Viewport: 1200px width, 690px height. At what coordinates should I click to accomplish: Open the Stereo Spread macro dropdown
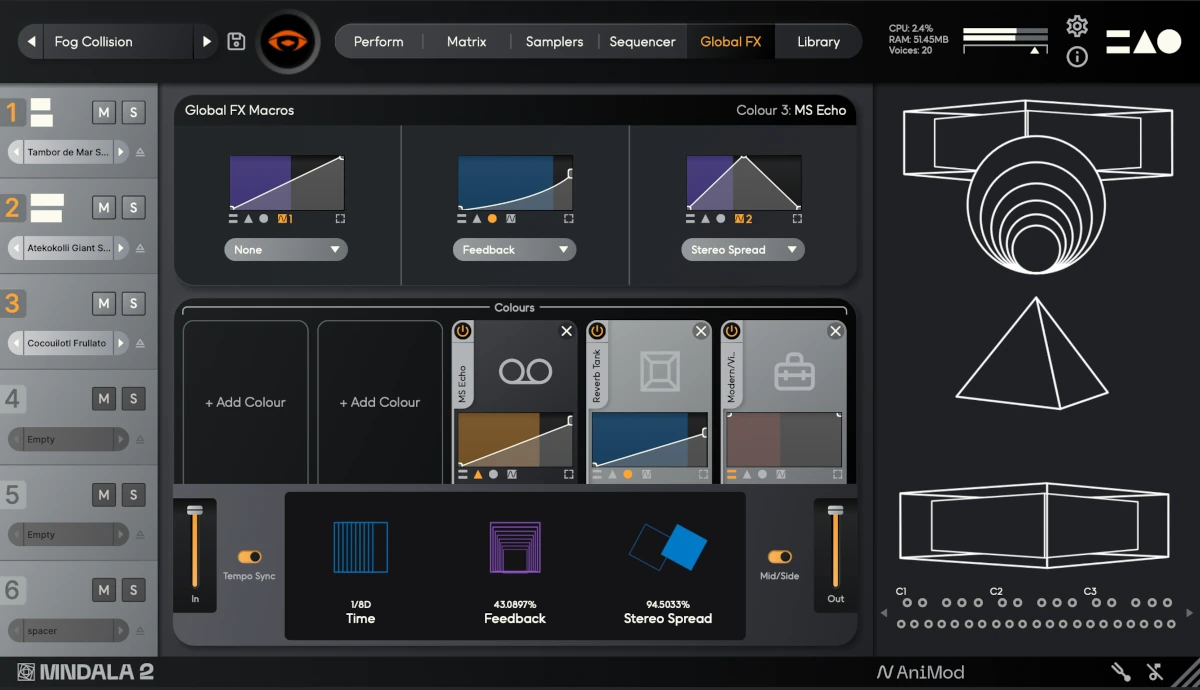(743, 249)
